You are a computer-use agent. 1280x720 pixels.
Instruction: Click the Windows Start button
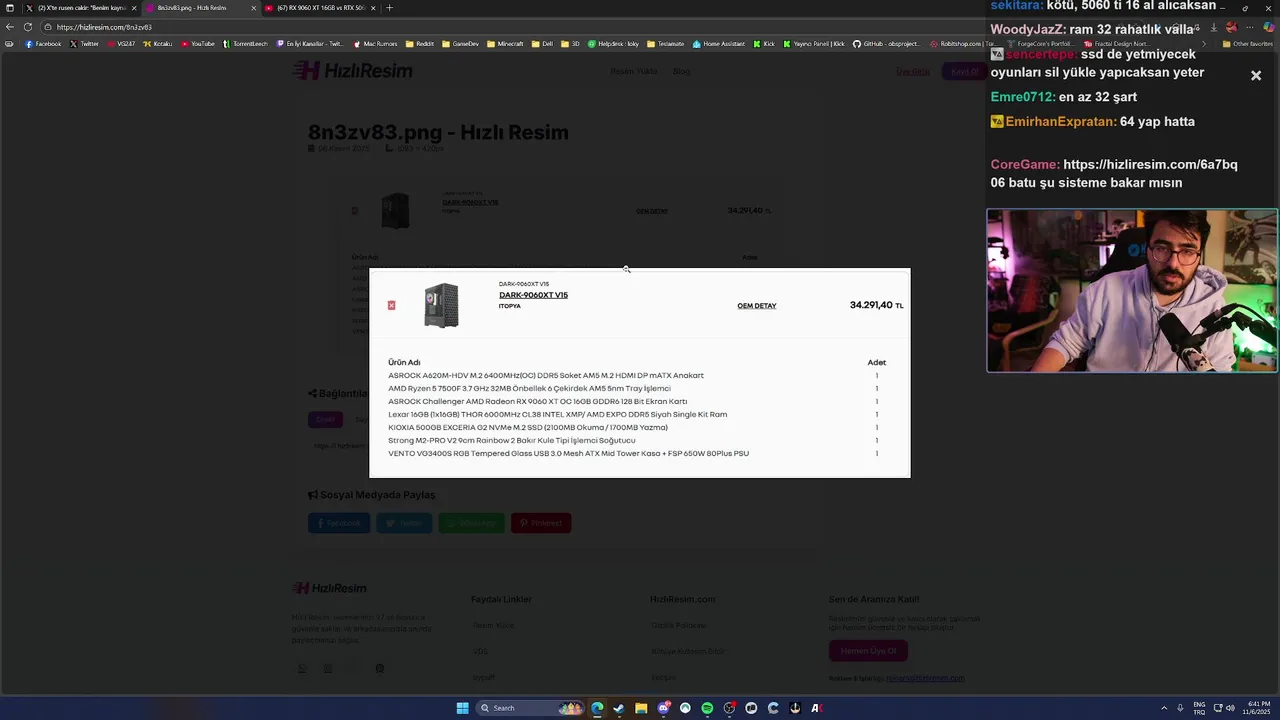pos(462,708)
